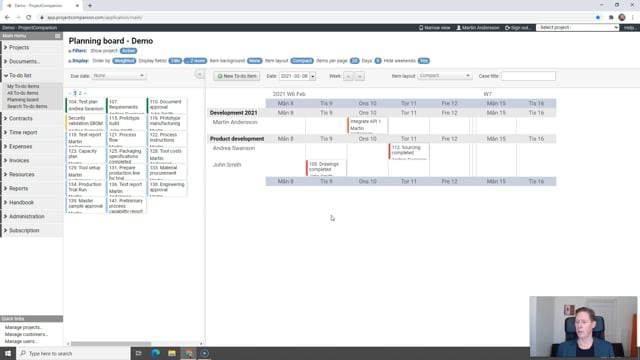The width and height of the screenshot is (640, 360).
Task: Click Sign out in the top bar
Action: click(518, 28)
